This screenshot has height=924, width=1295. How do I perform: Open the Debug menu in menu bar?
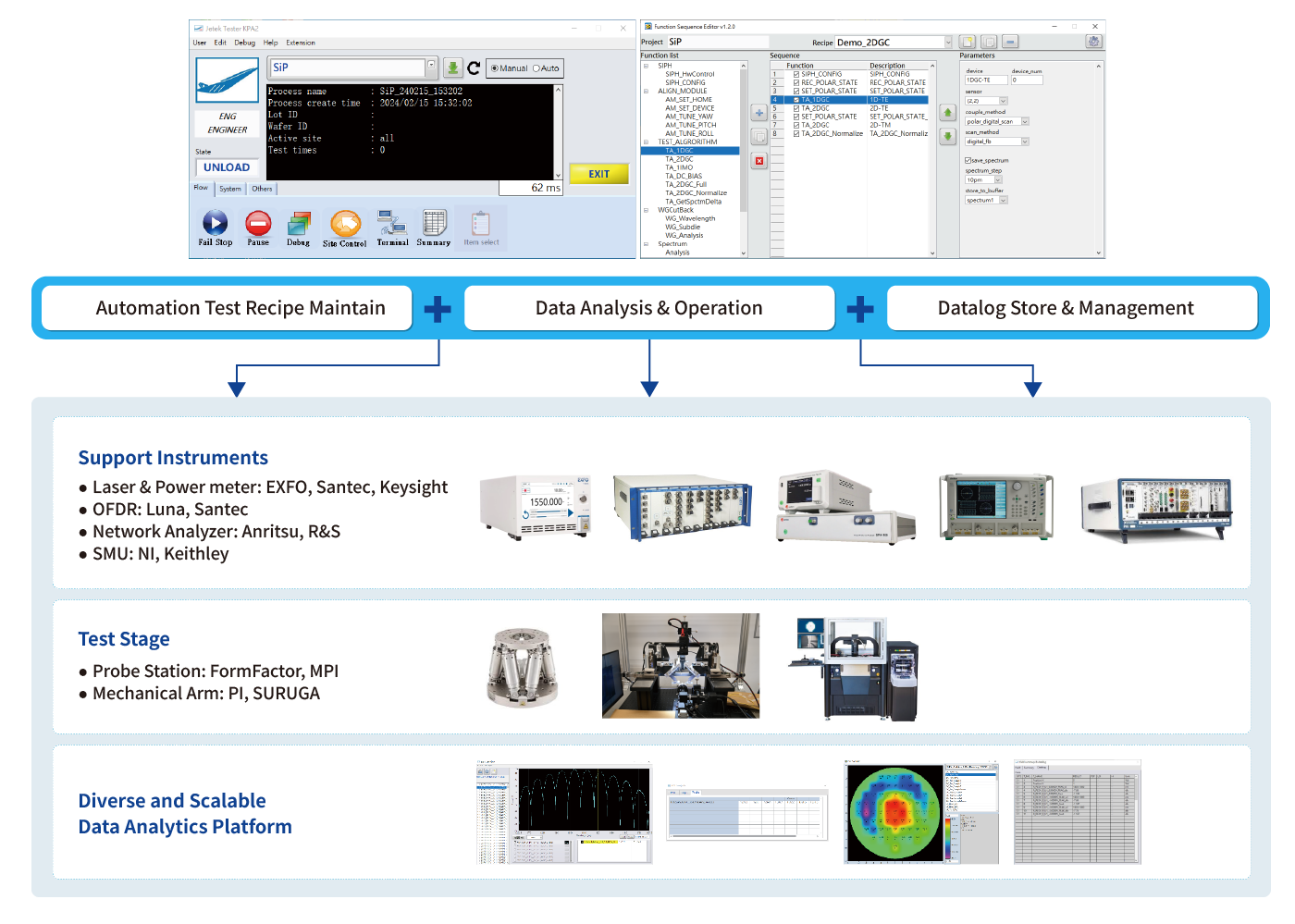coord(244,43)
